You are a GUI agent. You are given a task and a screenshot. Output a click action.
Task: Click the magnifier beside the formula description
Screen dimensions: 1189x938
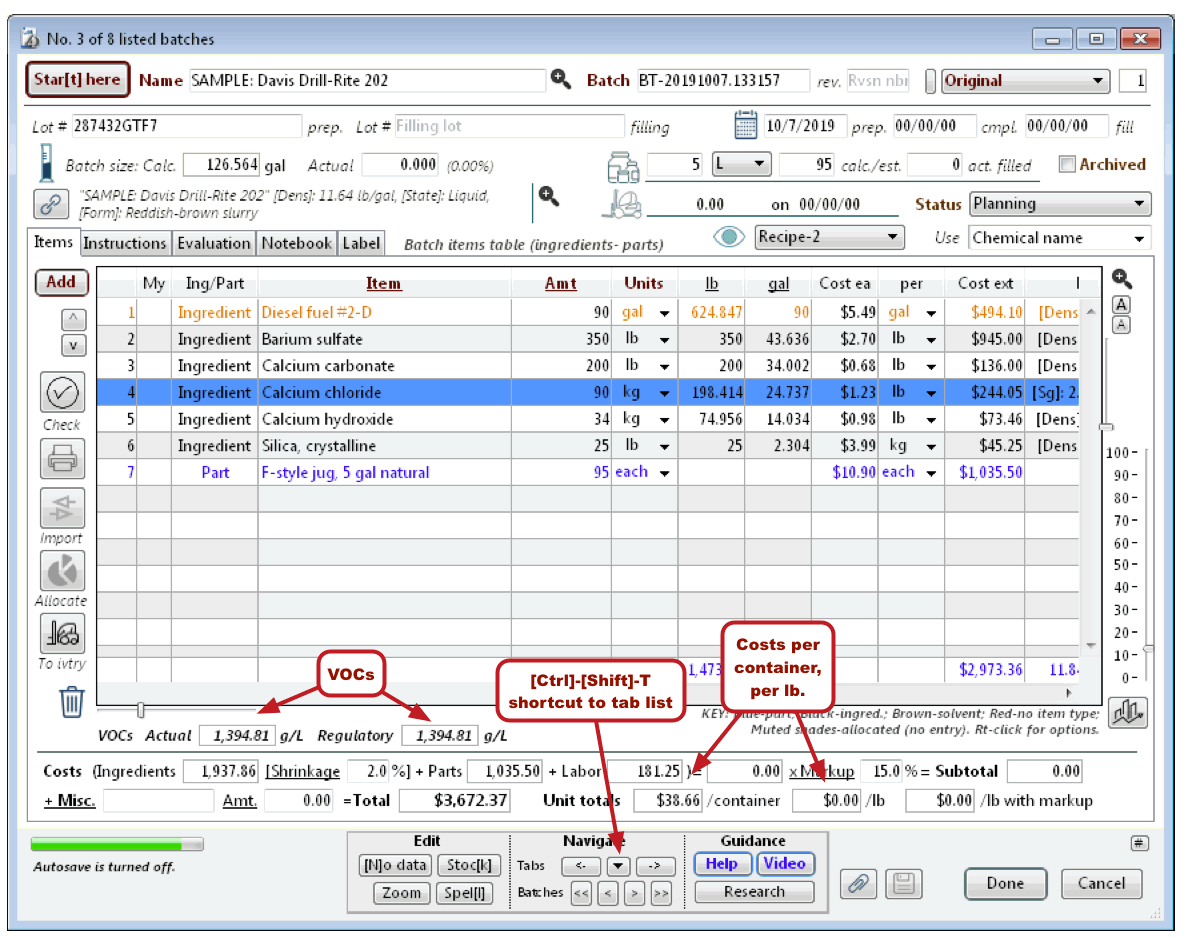point(549,196)
